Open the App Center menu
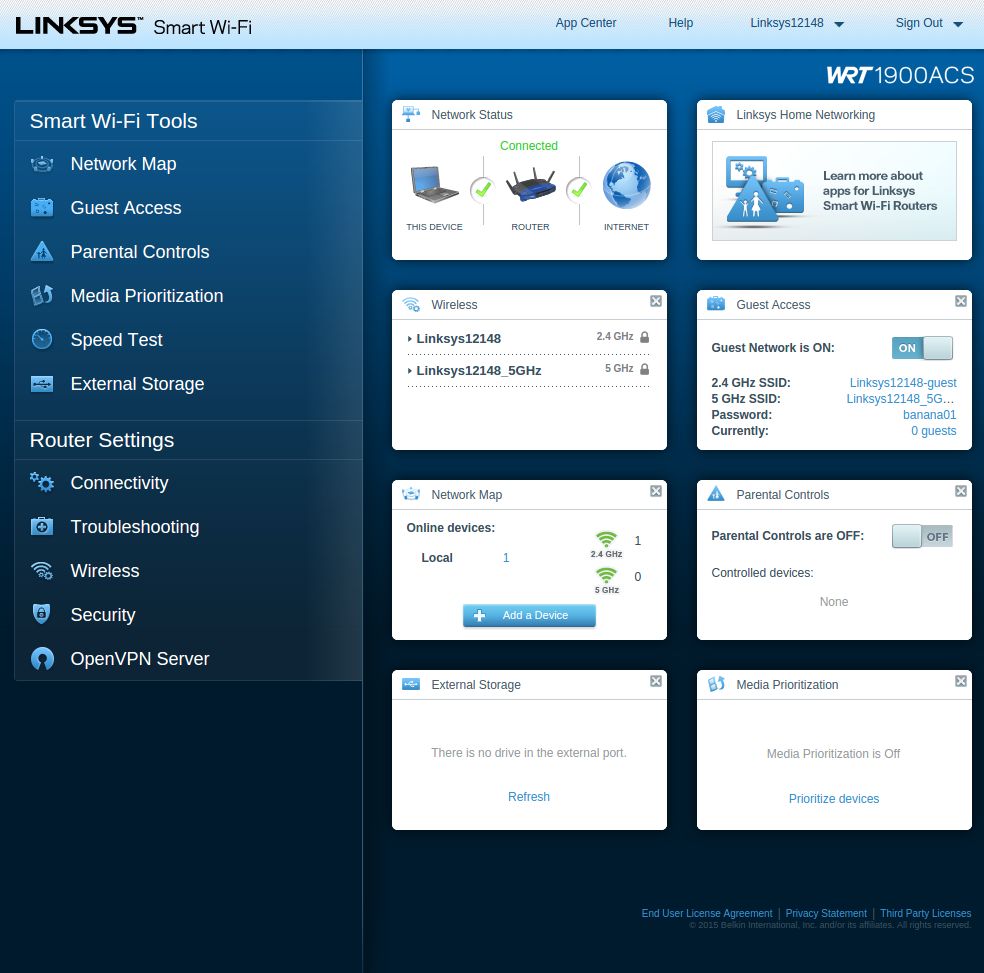 pyautogui.click(x=586, y=22)
